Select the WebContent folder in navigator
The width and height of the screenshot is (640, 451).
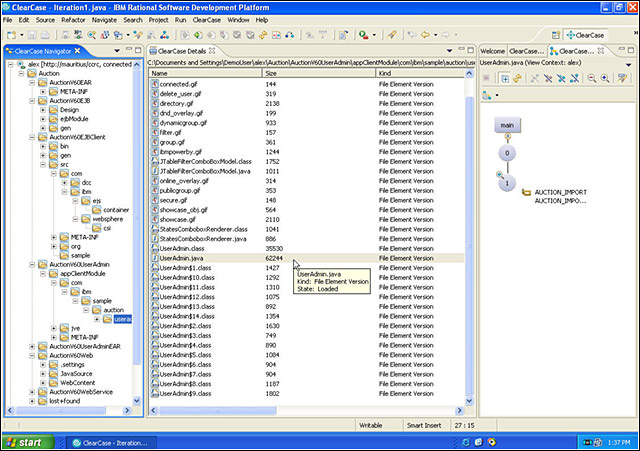pos(78,383)
